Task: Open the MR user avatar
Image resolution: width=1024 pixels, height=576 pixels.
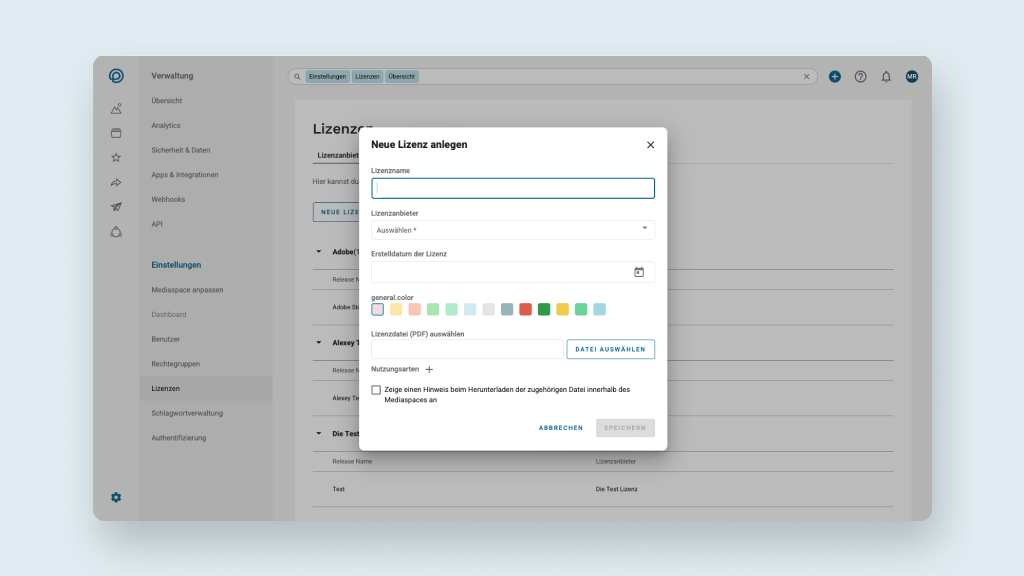Action: click(912, 76)
